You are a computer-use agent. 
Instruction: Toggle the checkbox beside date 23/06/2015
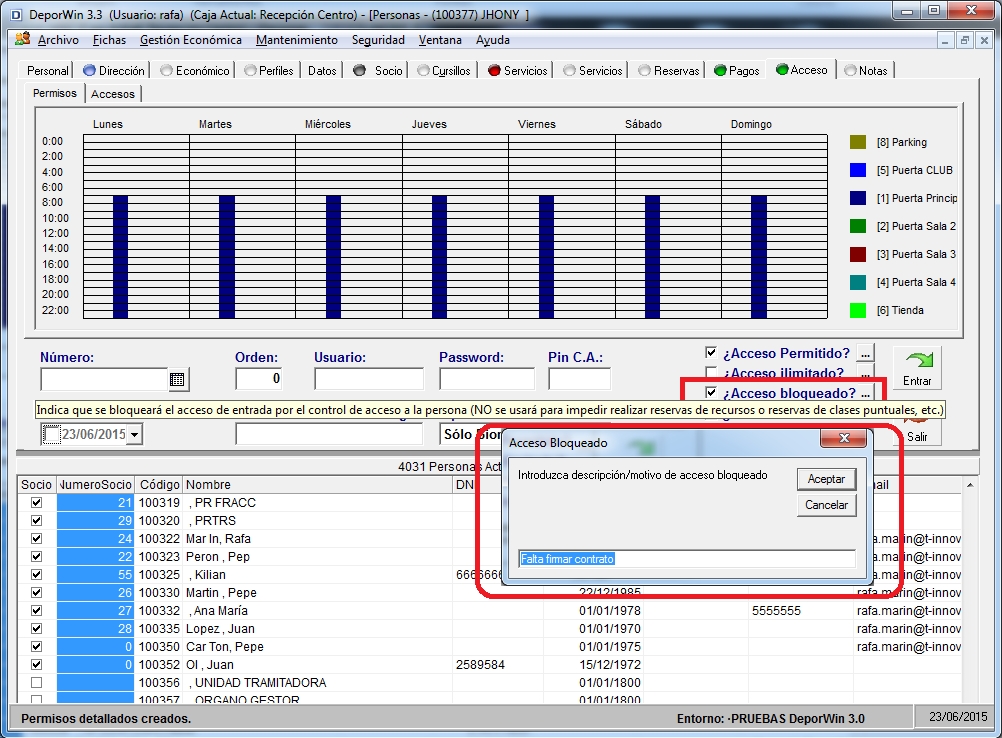click(x=50, y=434)
